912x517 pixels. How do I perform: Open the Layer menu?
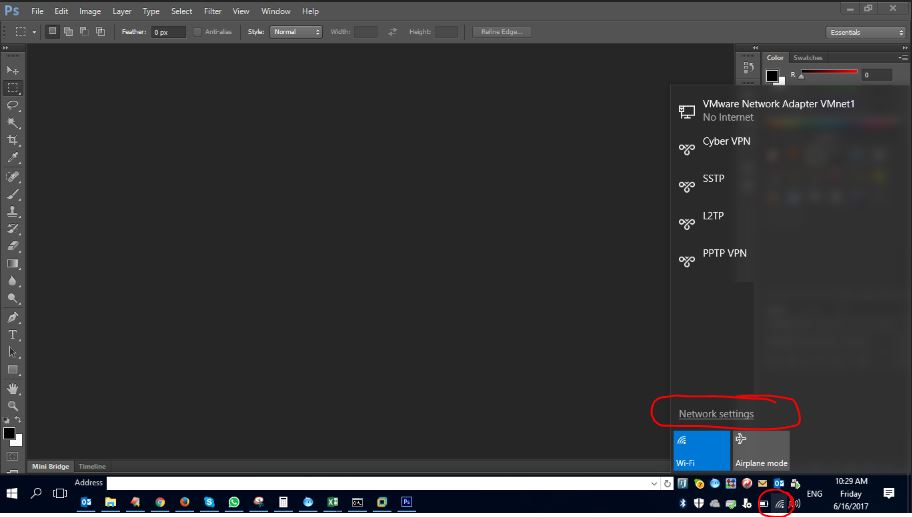(122, 11)
